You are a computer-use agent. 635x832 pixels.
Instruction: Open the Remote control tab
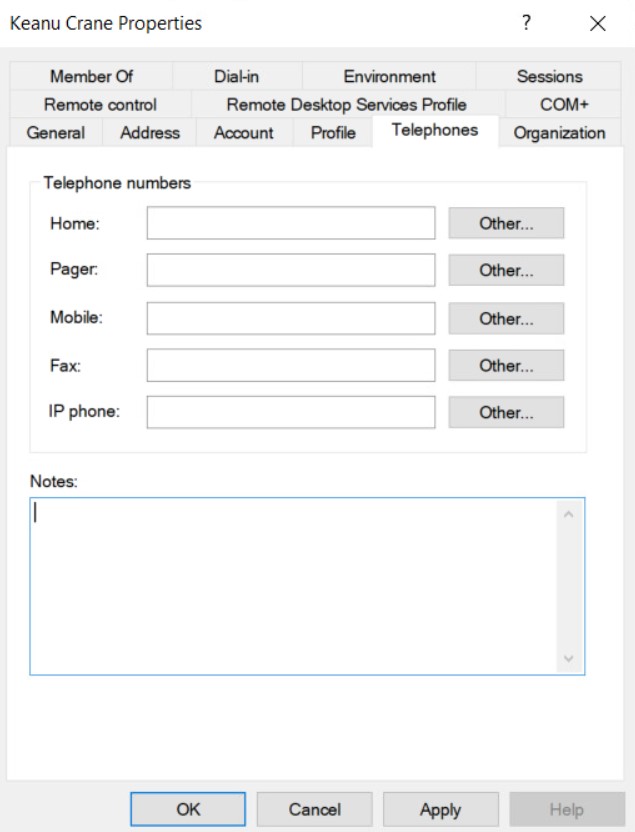(100, 104)
